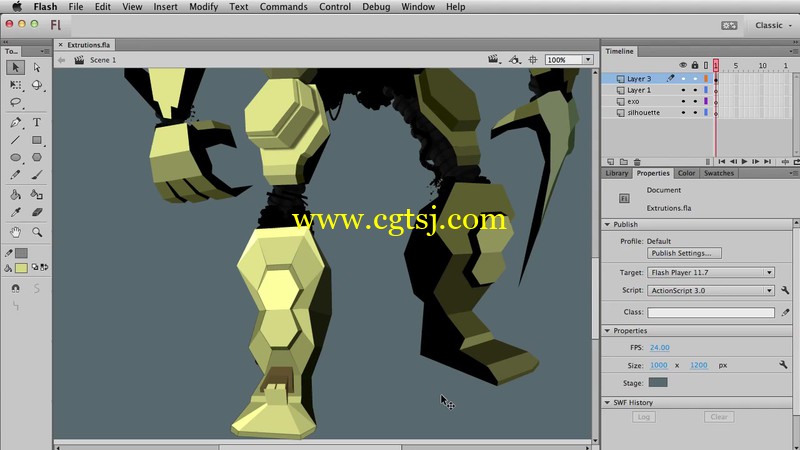Open the fill color swatch
This screenshot has width=800, height=450.
[21, 267]
